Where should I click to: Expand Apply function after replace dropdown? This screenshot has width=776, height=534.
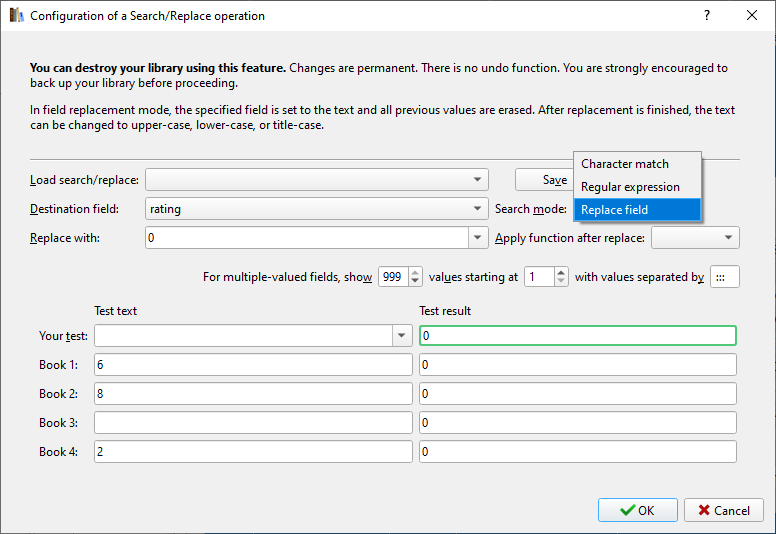pos(729,238)
